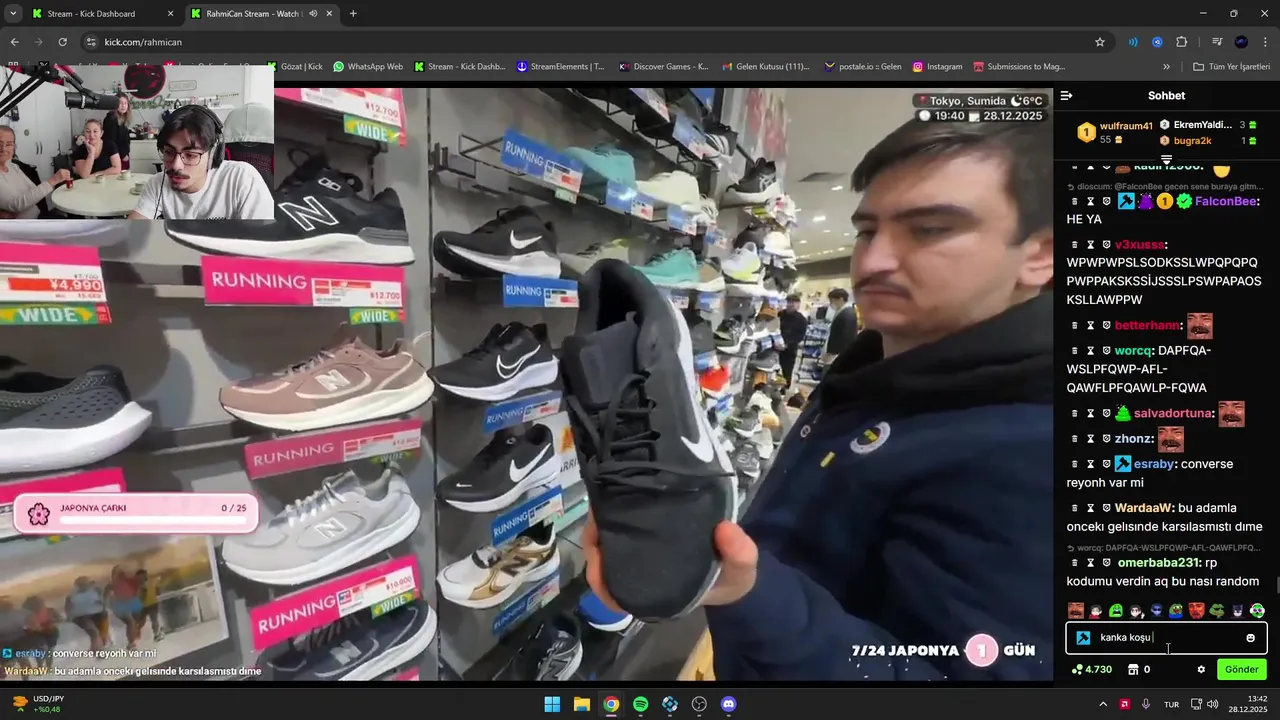Click the worcq username in chat
The width and height of the screenshot is (1280, 720).
point(1133,351)
